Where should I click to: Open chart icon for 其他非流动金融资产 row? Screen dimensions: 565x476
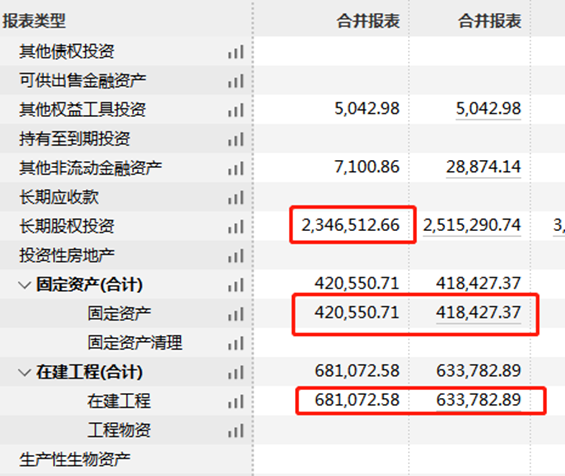(236, 169)
